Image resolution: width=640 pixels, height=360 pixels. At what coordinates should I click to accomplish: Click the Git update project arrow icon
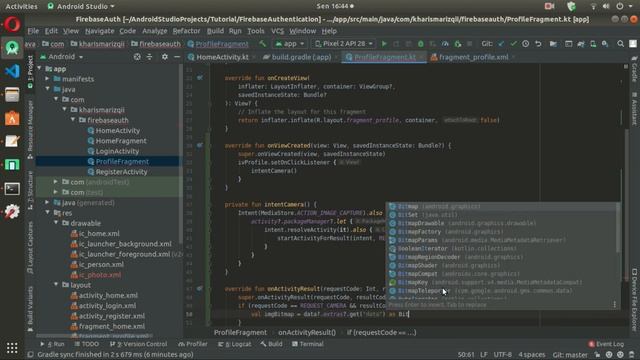[501, 44]
